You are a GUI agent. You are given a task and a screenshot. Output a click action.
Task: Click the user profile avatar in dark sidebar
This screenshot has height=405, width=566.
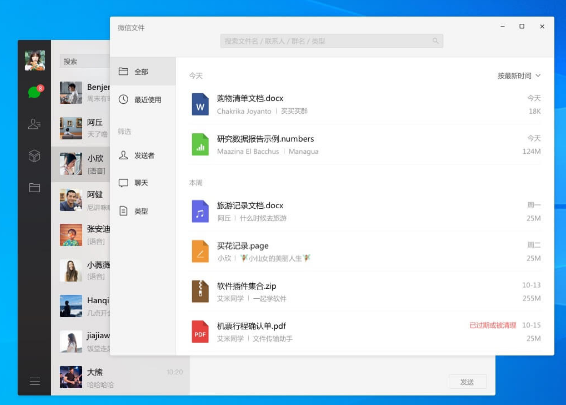[x=35, y=60]
